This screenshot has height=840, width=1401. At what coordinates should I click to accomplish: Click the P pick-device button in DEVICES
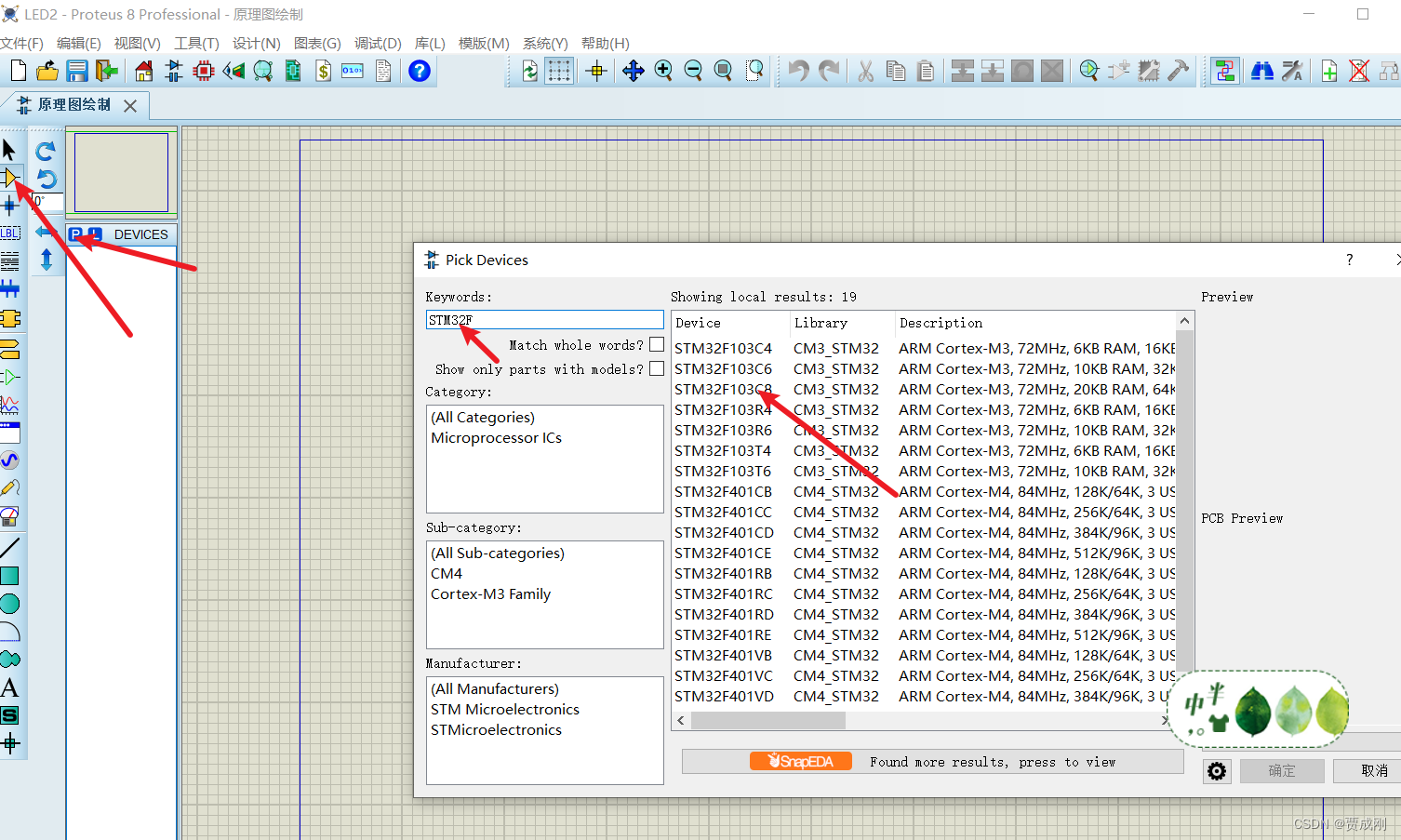(x=75, y=234)
